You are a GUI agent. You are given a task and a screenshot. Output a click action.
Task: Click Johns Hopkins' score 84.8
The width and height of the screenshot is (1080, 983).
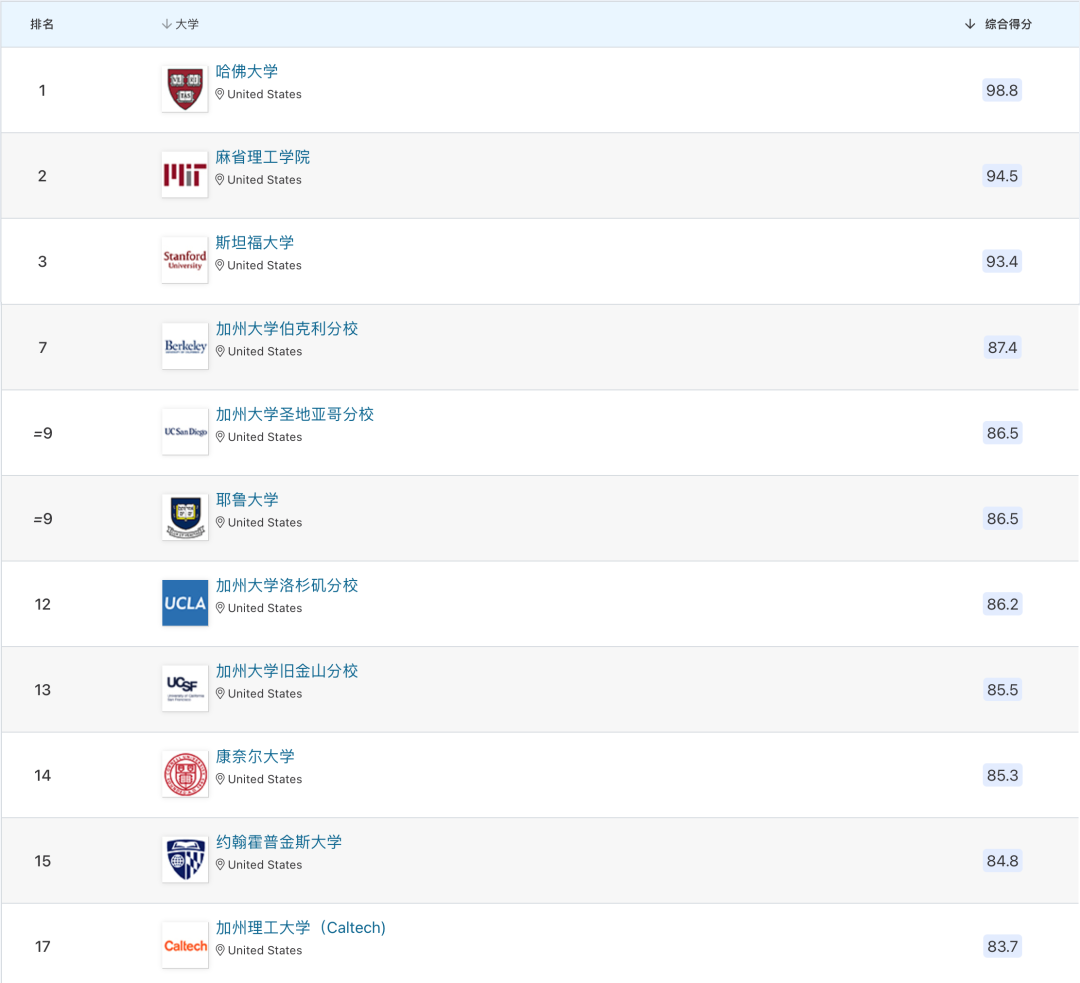pos(1002,860)
